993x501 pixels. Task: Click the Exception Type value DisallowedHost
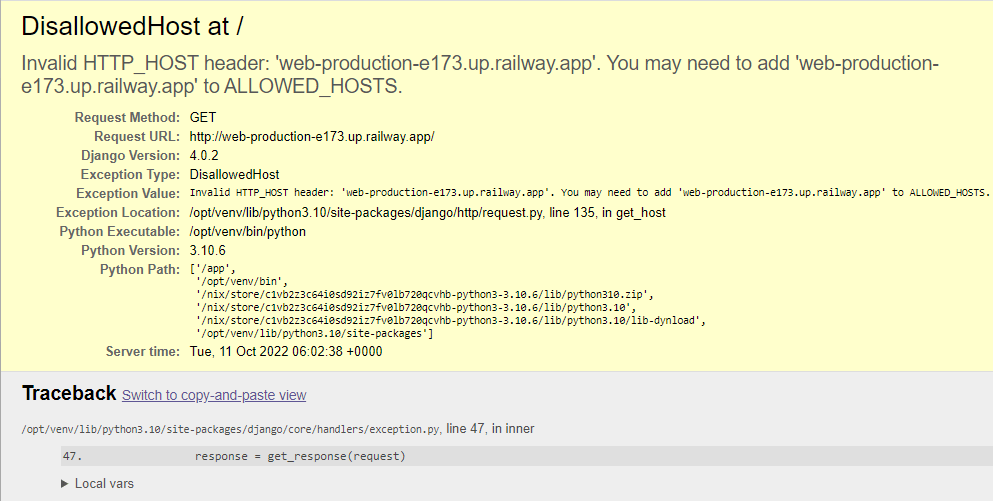(x=234, y=174)
